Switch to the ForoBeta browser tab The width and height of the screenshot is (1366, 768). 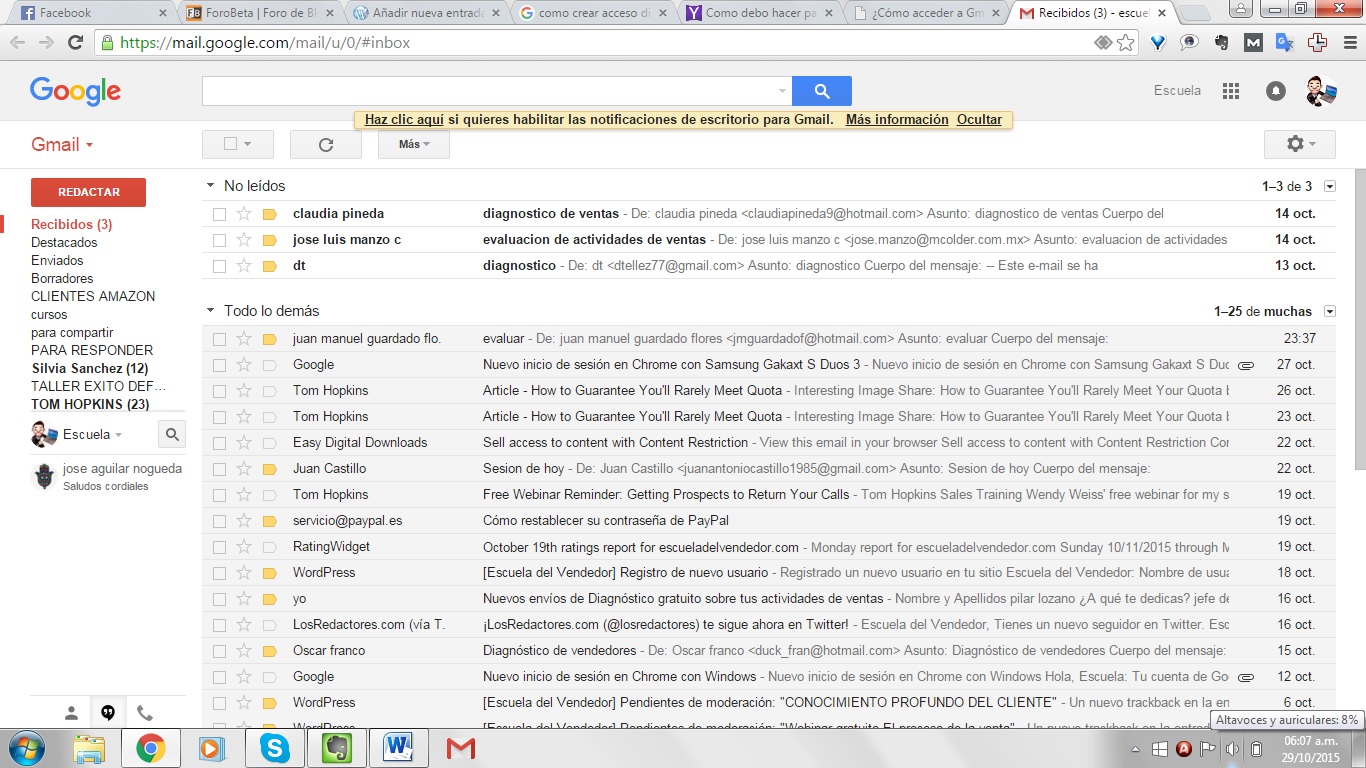pyautogui.click(x=258, y=13)
